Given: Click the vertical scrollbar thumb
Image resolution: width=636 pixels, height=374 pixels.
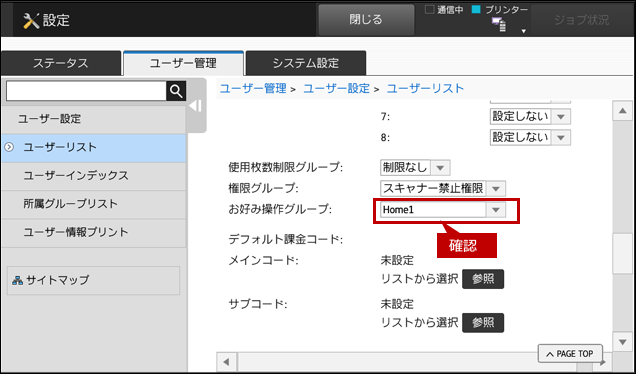Looking at the screenshot, I should coord(623,254).
